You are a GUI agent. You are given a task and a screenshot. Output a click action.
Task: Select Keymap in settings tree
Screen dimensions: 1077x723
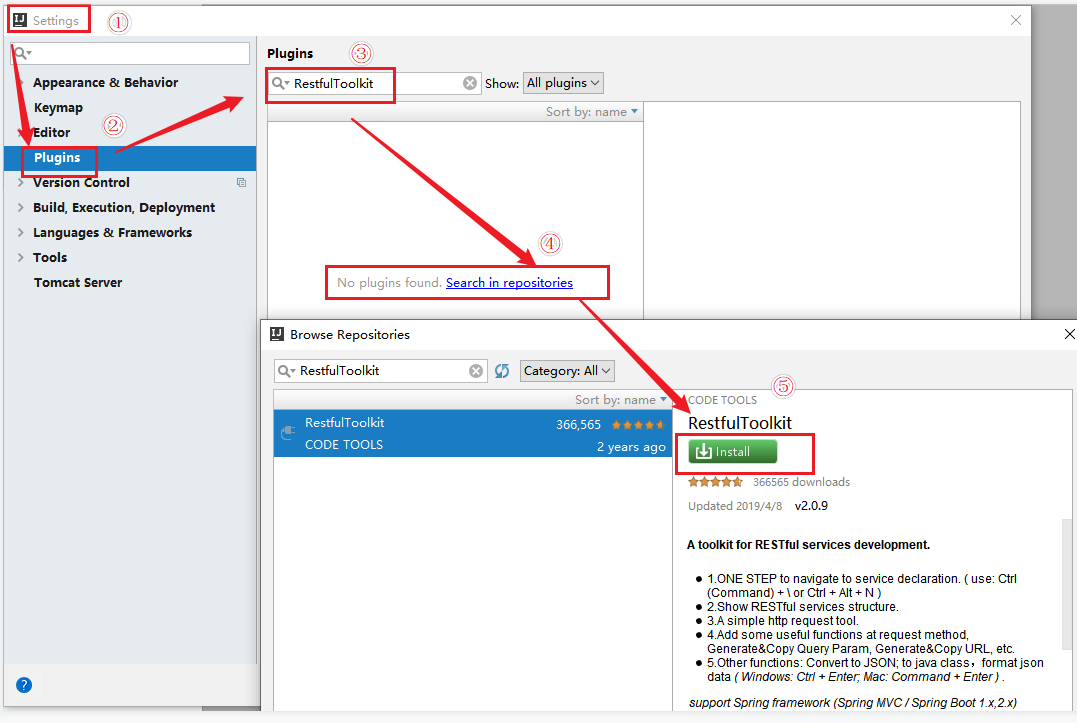58,108
